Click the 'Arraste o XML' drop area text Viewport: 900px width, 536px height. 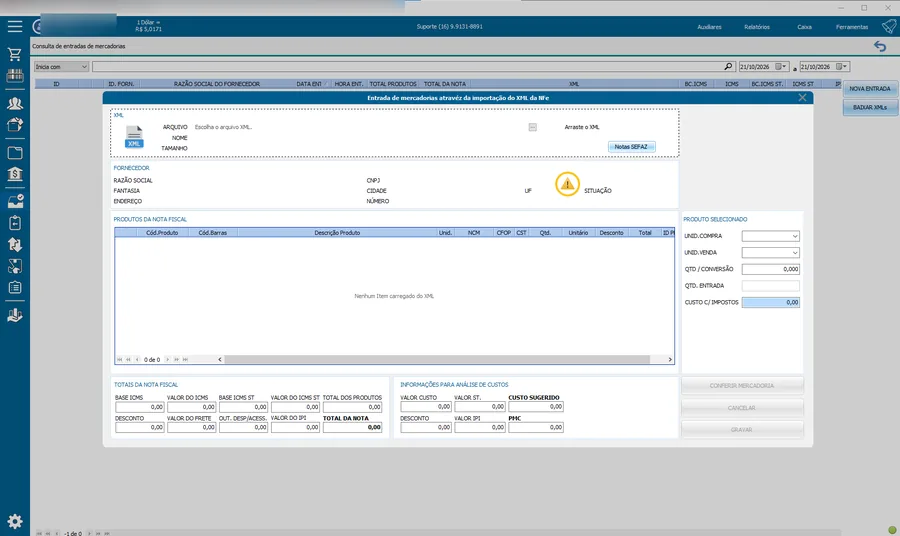581,127
